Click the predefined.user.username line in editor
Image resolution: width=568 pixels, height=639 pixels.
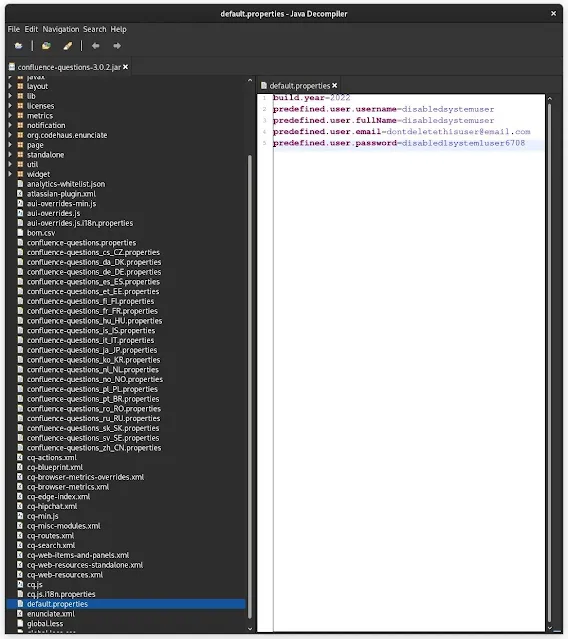coord(383,109)
